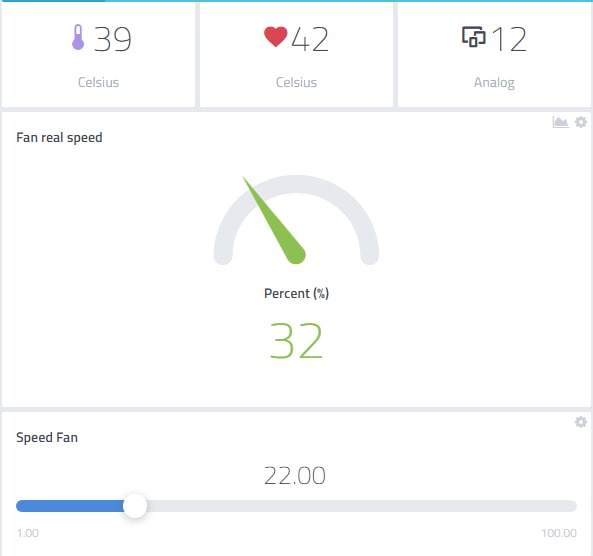Open settings gear of Speed Fan widget
Viewport: 593px width, 556px height.
581,422
